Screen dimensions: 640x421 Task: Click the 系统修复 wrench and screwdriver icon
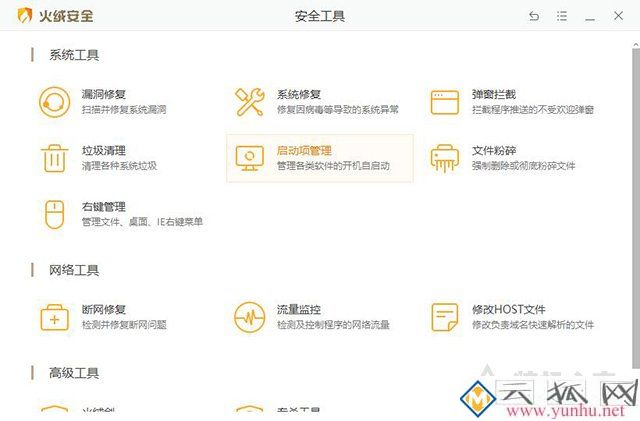(x=249, y=102)
